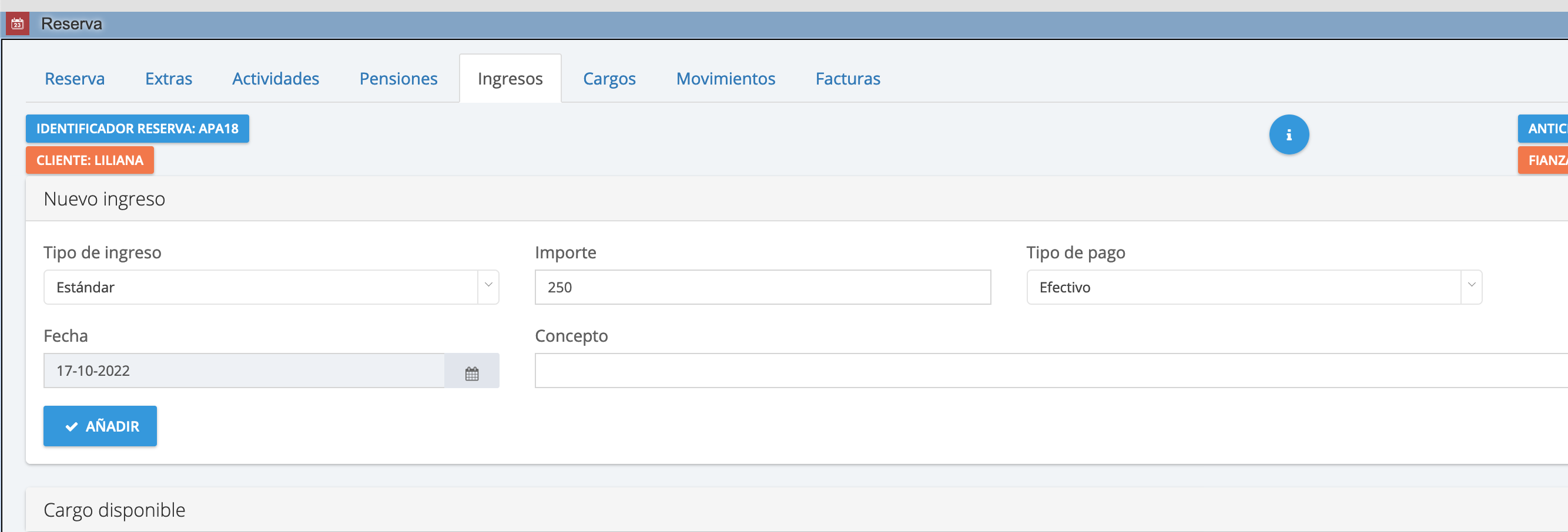Go to the Actividades tab
The image size is (1568, 532).
pyautogui.click(x=276, y=79)
